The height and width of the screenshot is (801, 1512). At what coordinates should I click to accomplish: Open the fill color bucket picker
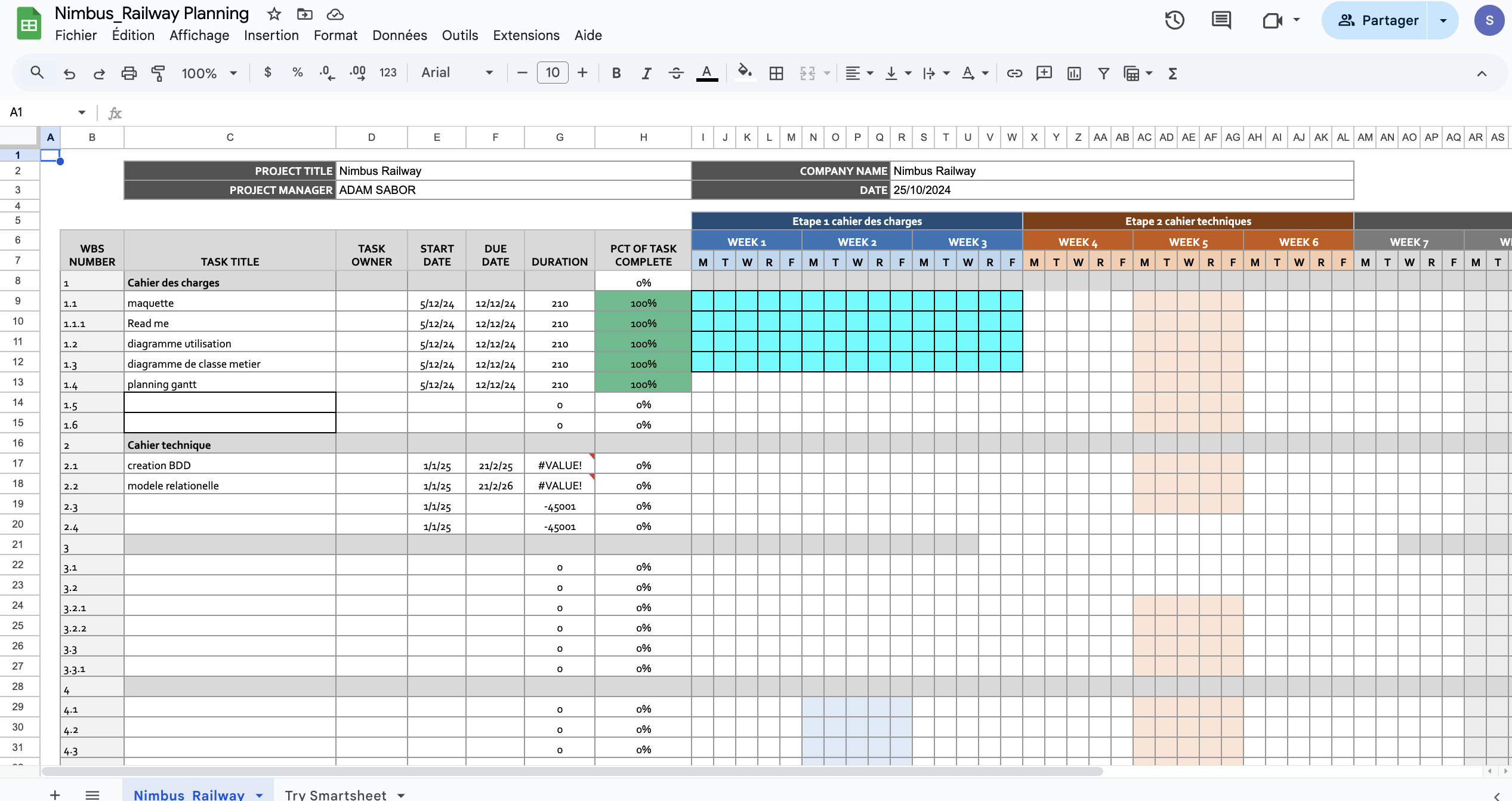[x=744, y=73]
